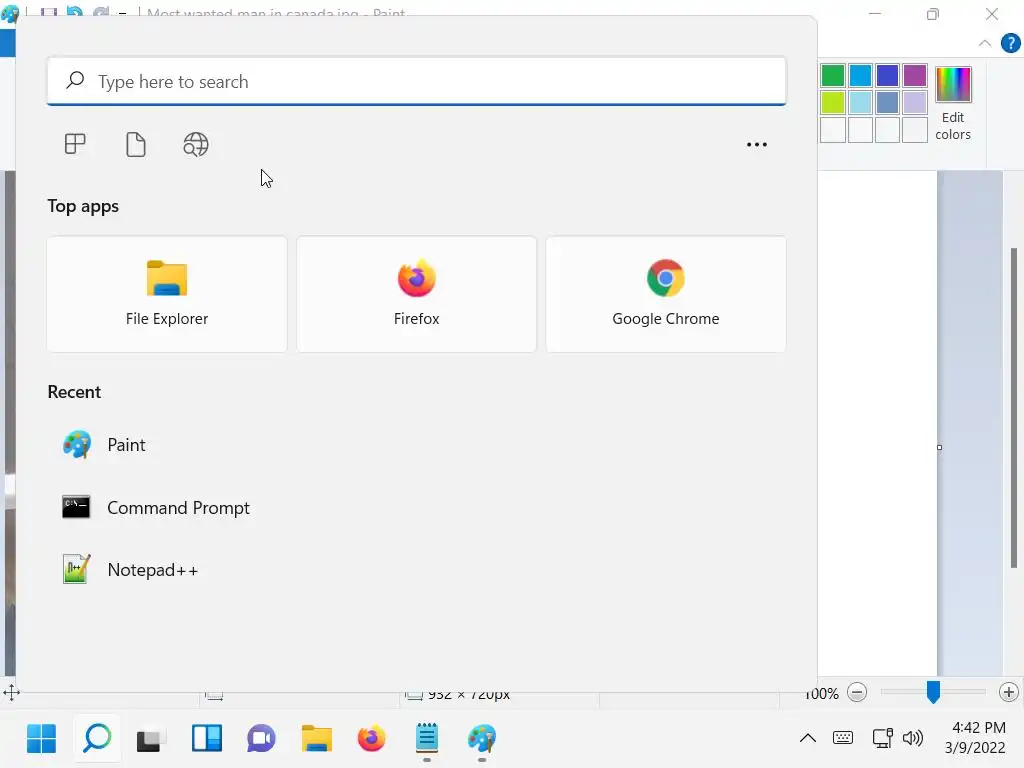Select the light turquoise swatch in Paint
This screenshot has width=1024, height=768.
click(860, 103)
